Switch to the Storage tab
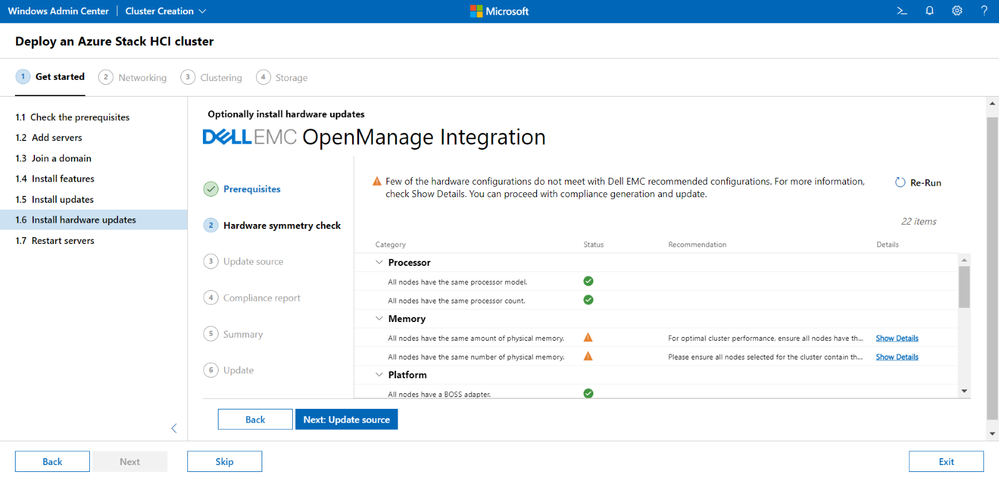Image resolution: width=999 pixels, height=478 pixels. [282, 77]
